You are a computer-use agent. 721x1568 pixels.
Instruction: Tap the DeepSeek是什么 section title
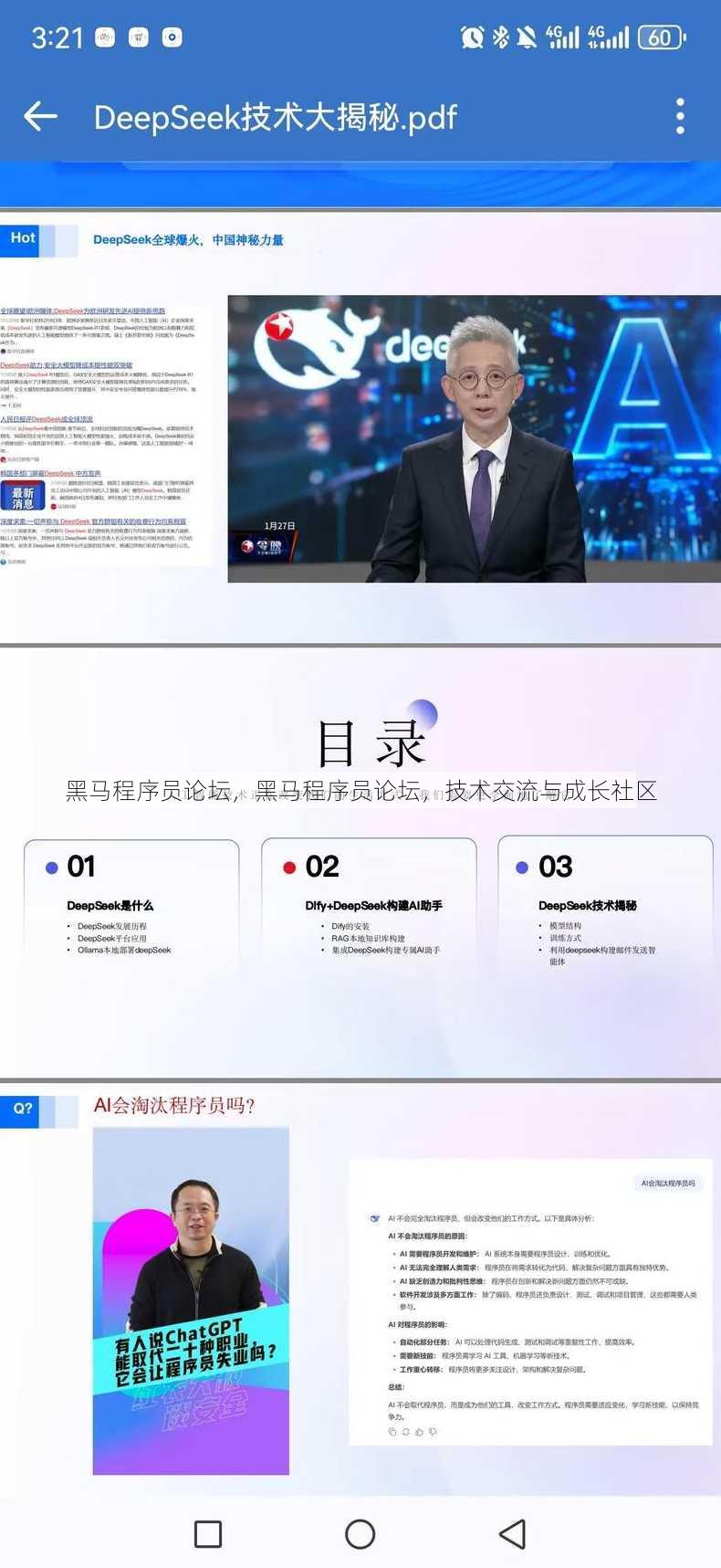click(110, 906)
